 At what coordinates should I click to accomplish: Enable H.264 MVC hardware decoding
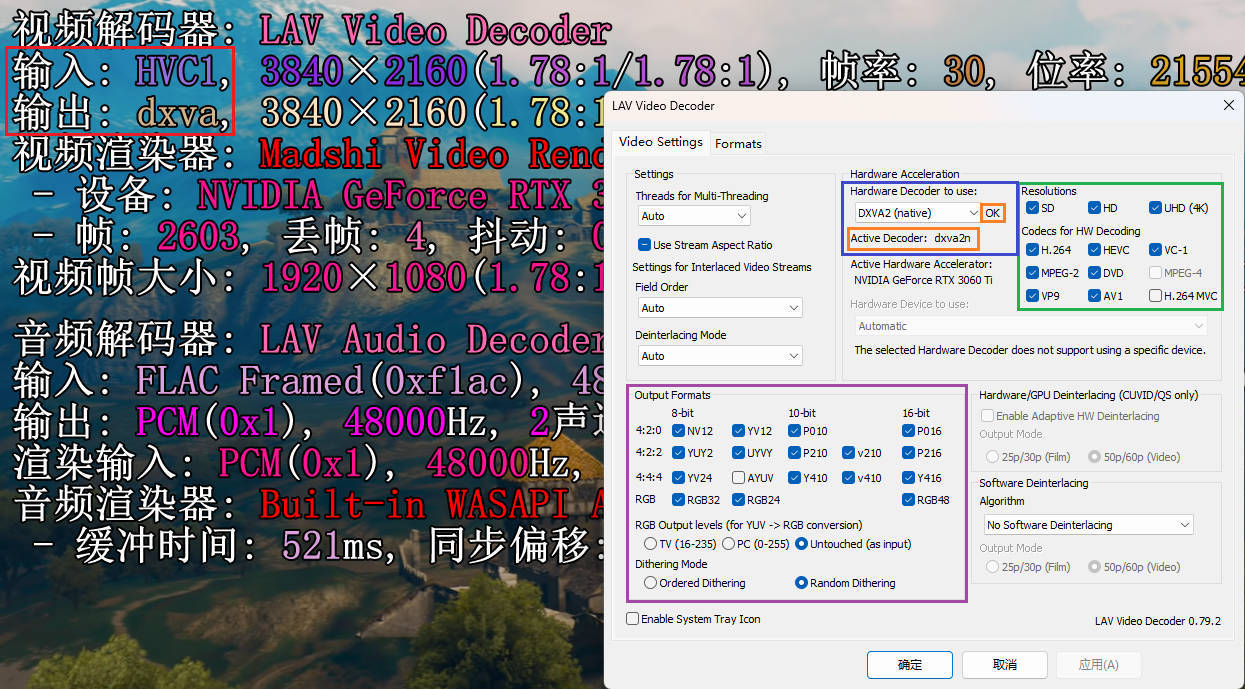(1155, 296)
